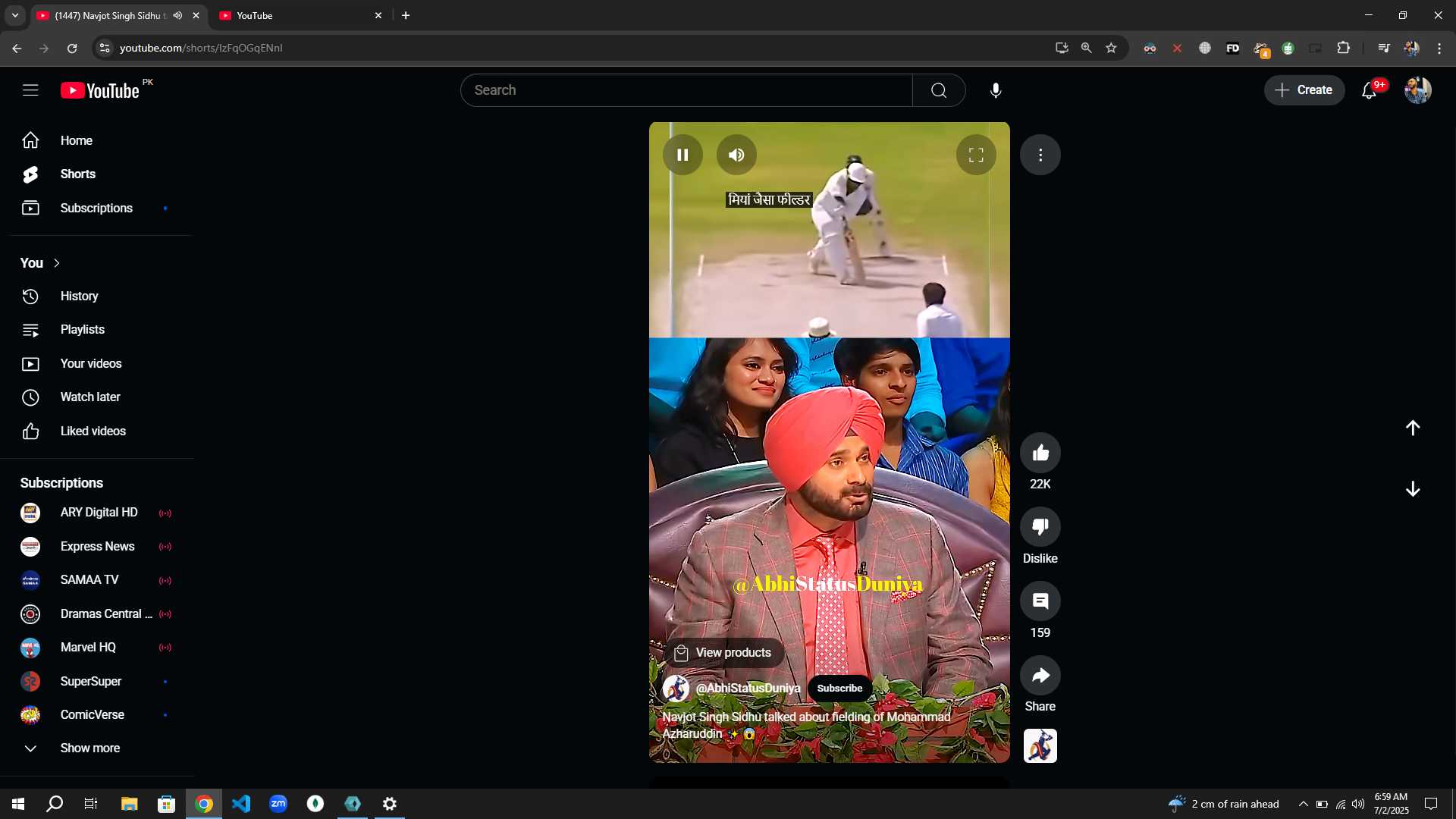
Task: View site information icon in address bar
Action: tap(105, 48)
